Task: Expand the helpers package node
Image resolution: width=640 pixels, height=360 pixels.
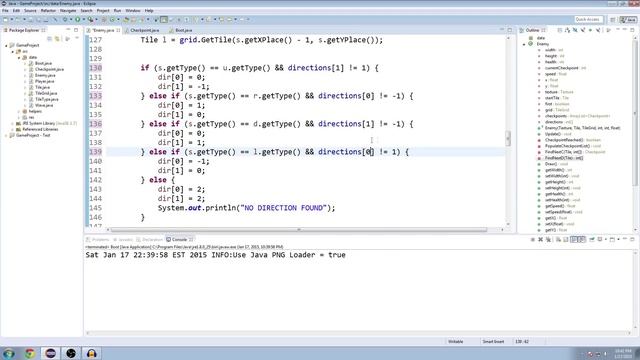Action: click(19, 111)
